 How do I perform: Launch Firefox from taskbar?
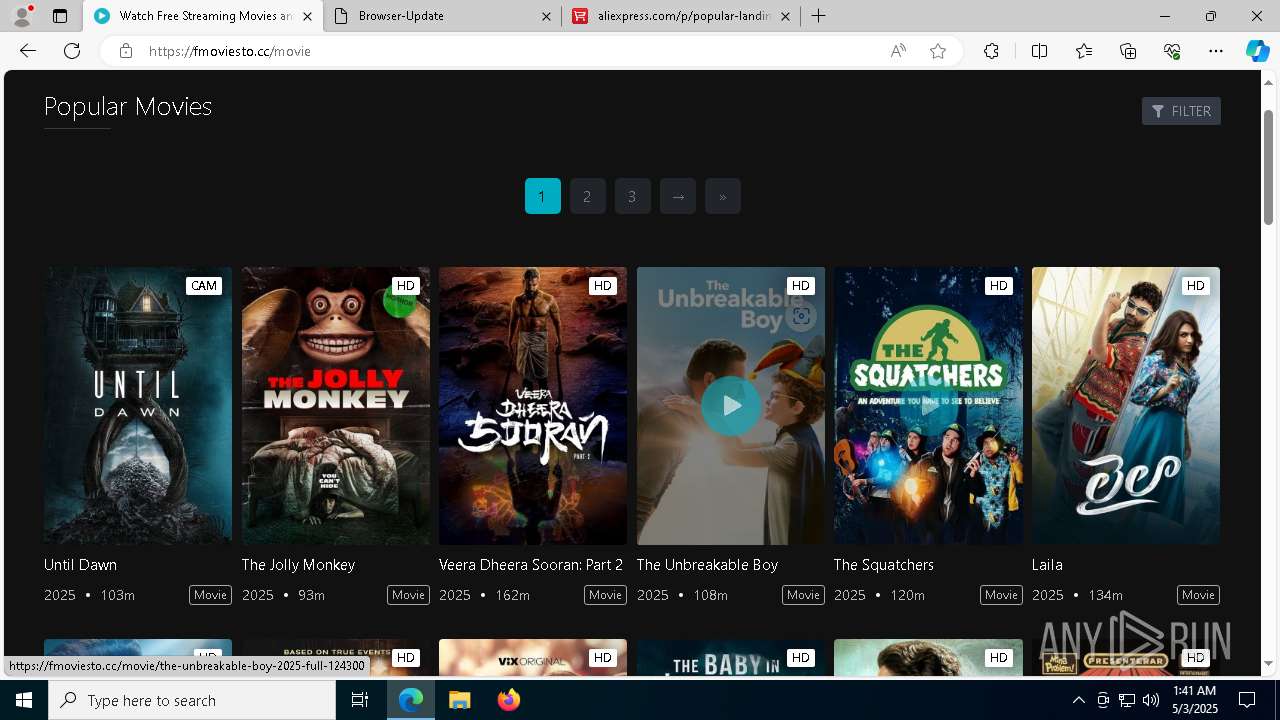pos(509,700)
